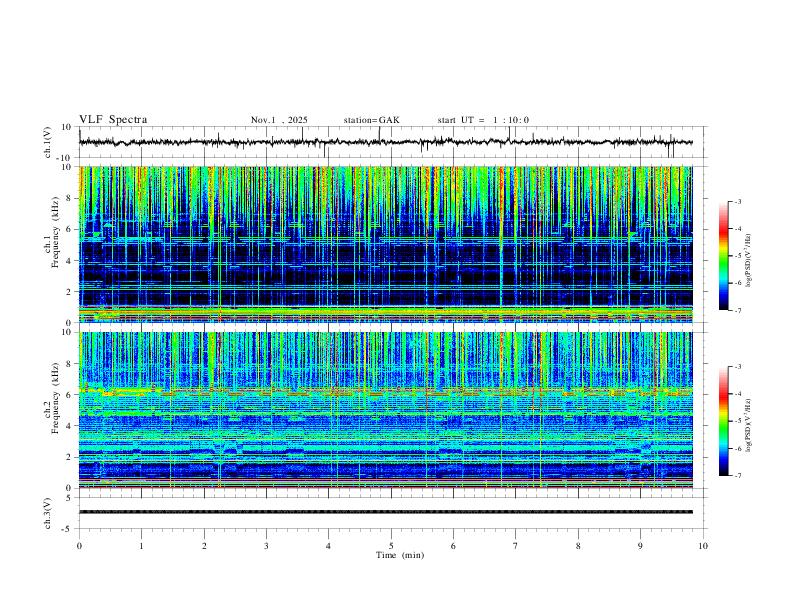Select the "start UT = 1 :10: 0" text
This screenshot has width=792, height=612.
(483, 120)
